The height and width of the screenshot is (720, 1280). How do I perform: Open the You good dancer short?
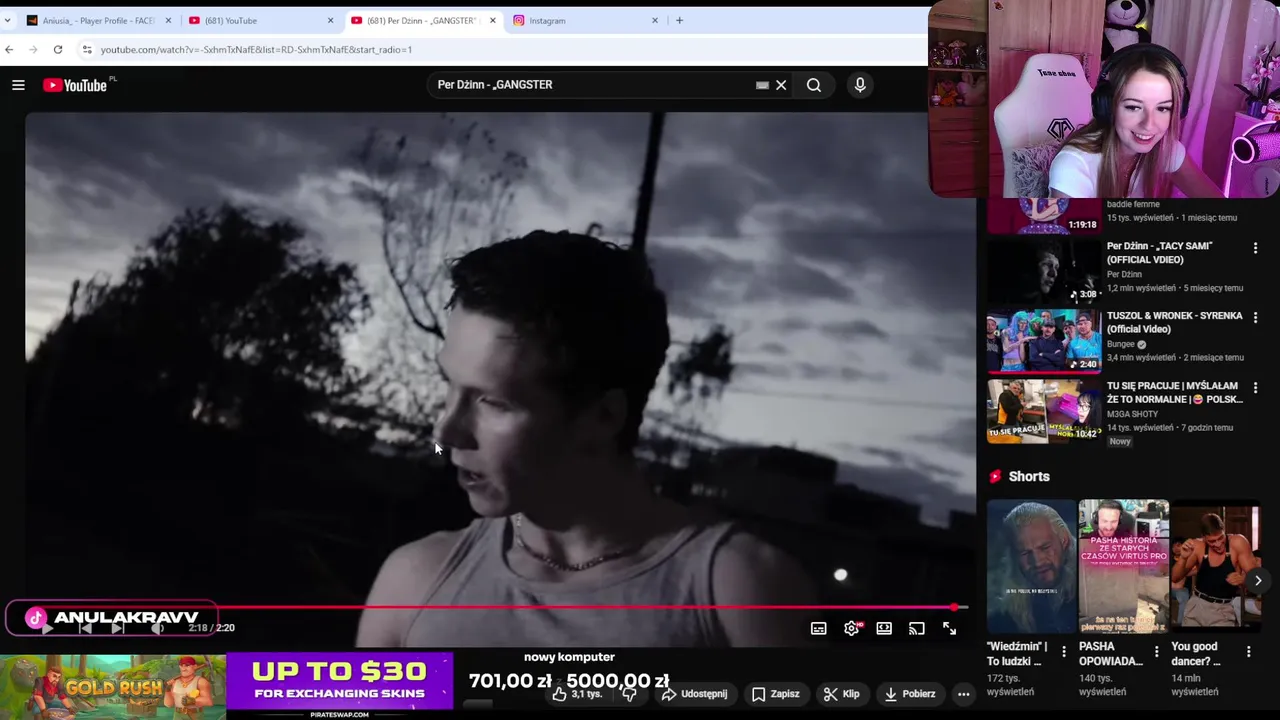pyautogui.click(x=1215, y=566)
